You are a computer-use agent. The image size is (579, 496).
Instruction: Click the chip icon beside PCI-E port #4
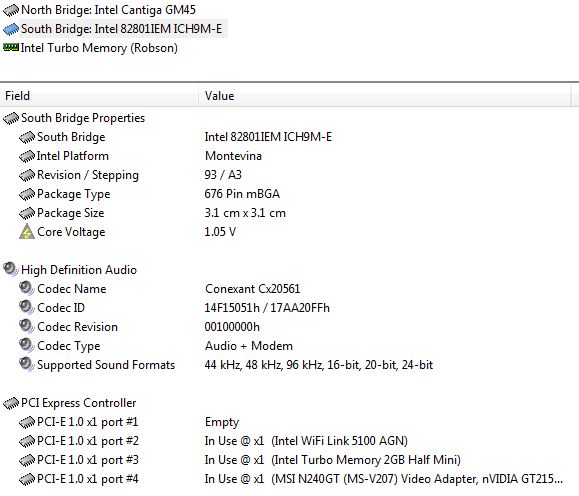(27, 479)
